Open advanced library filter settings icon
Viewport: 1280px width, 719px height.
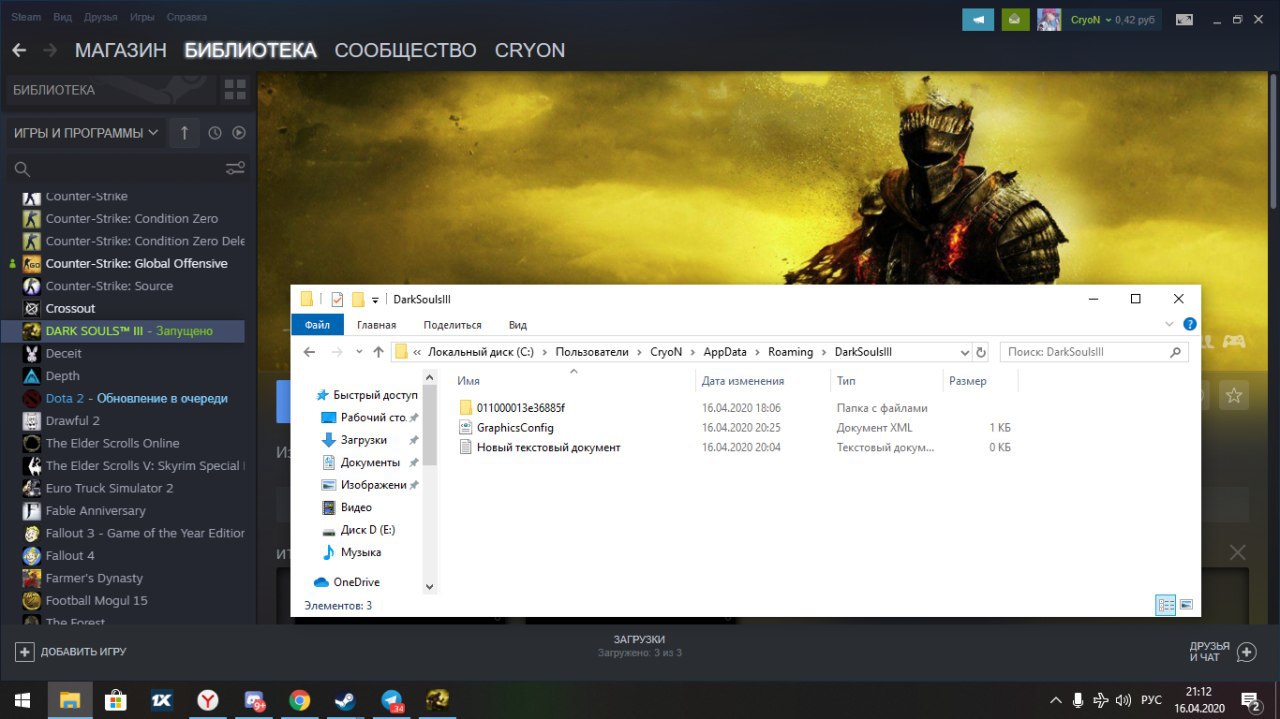tap(235, 168)
